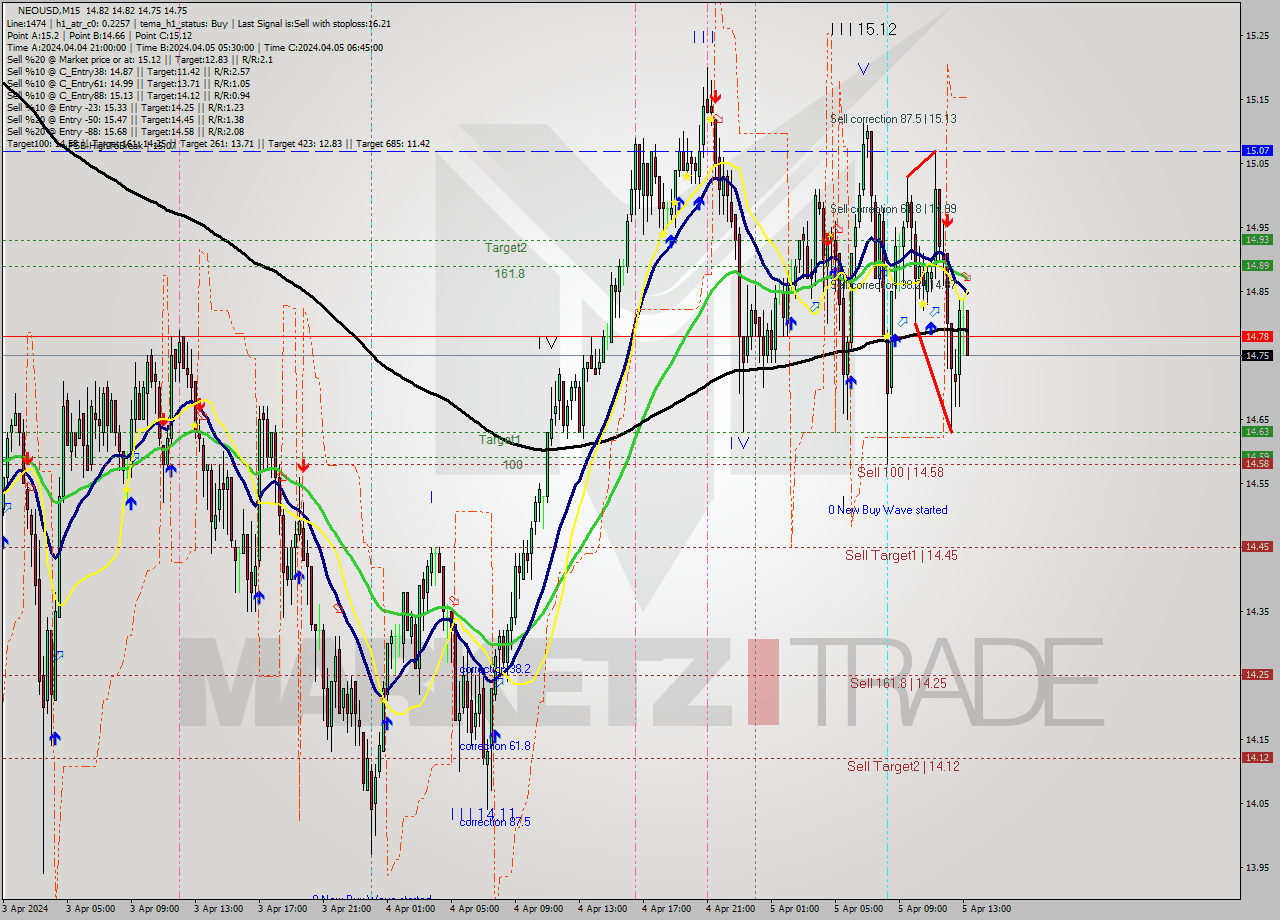Click the red 14.78 price tag

click(1257, 336)
